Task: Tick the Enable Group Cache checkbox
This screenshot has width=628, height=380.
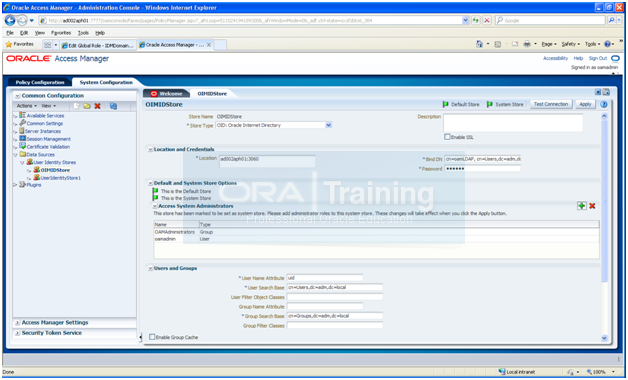Action: click(x=152, y=337)
